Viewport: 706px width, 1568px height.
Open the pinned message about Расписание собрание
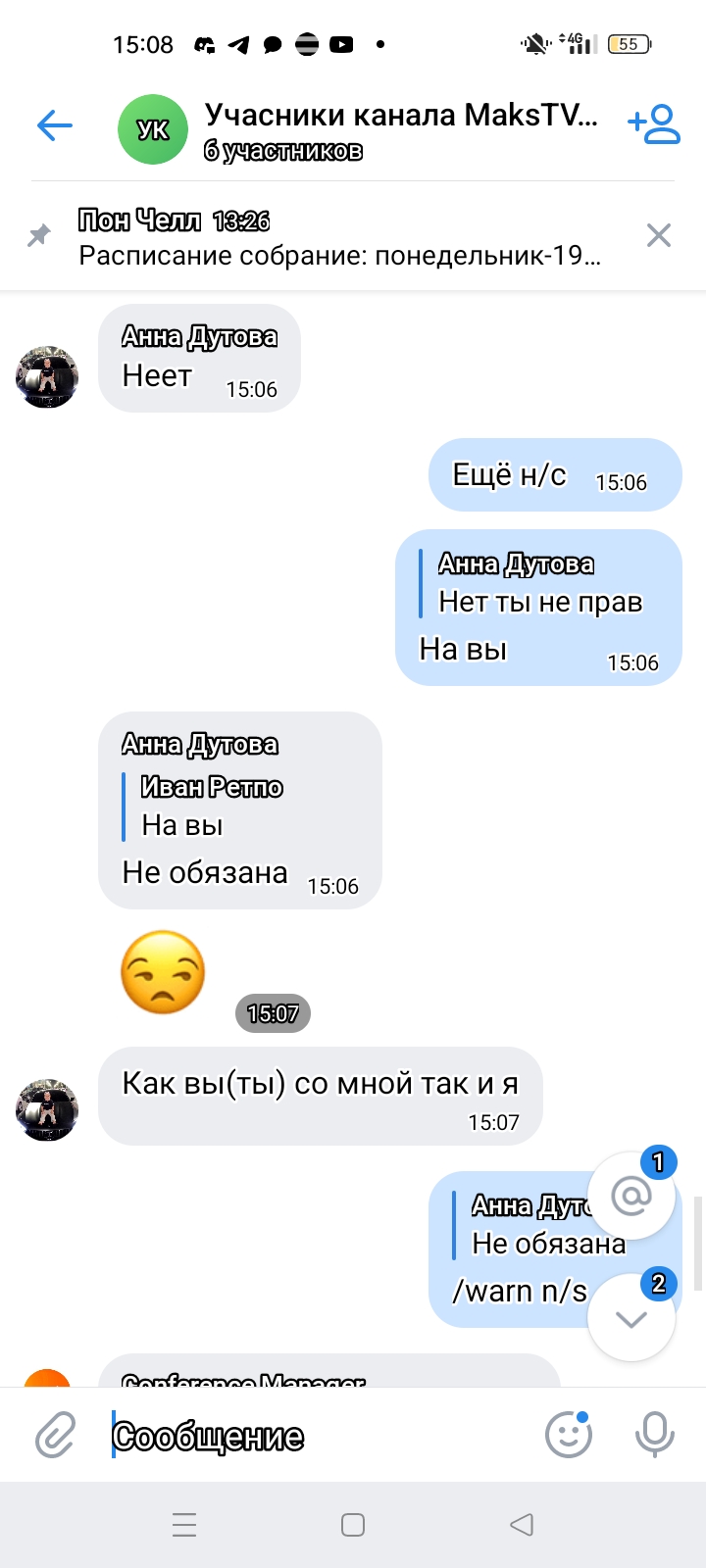[338, 237]
